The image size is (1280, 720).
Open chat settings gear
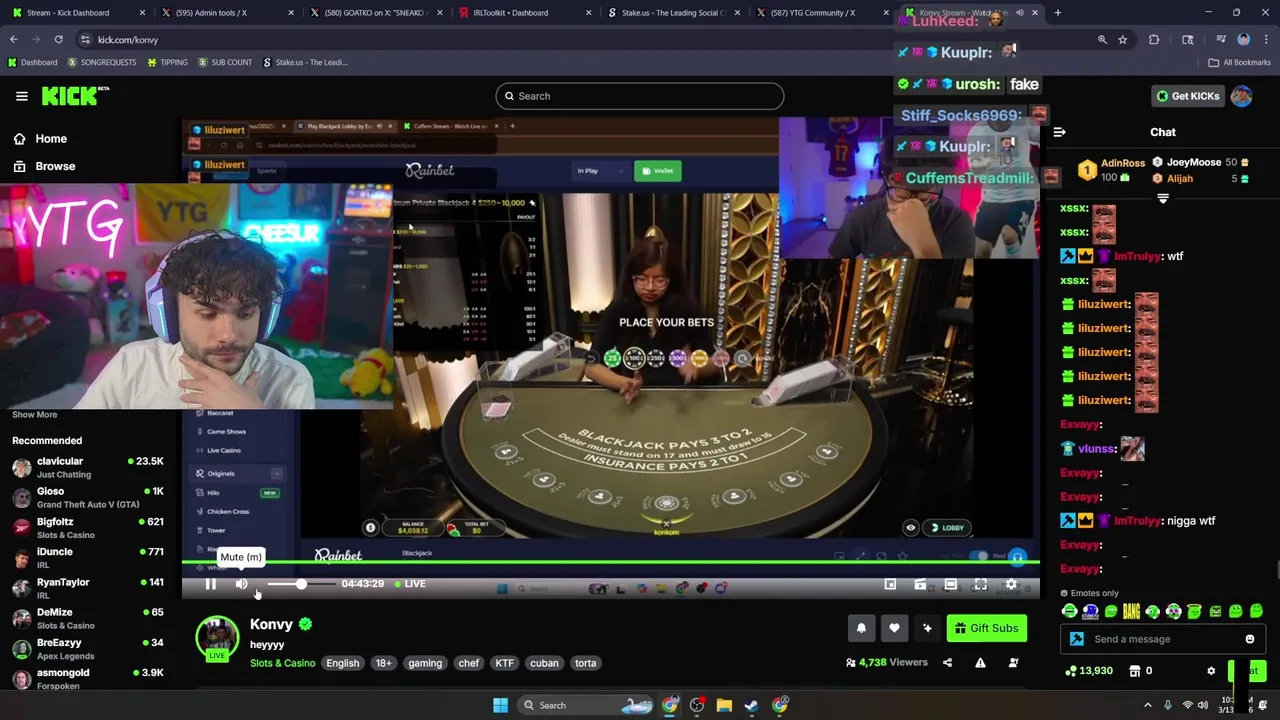tap(1211, 671)
